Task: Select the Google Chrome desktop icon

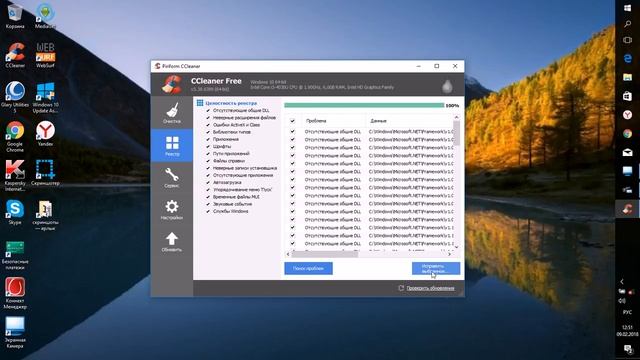Action: point(15,137)
